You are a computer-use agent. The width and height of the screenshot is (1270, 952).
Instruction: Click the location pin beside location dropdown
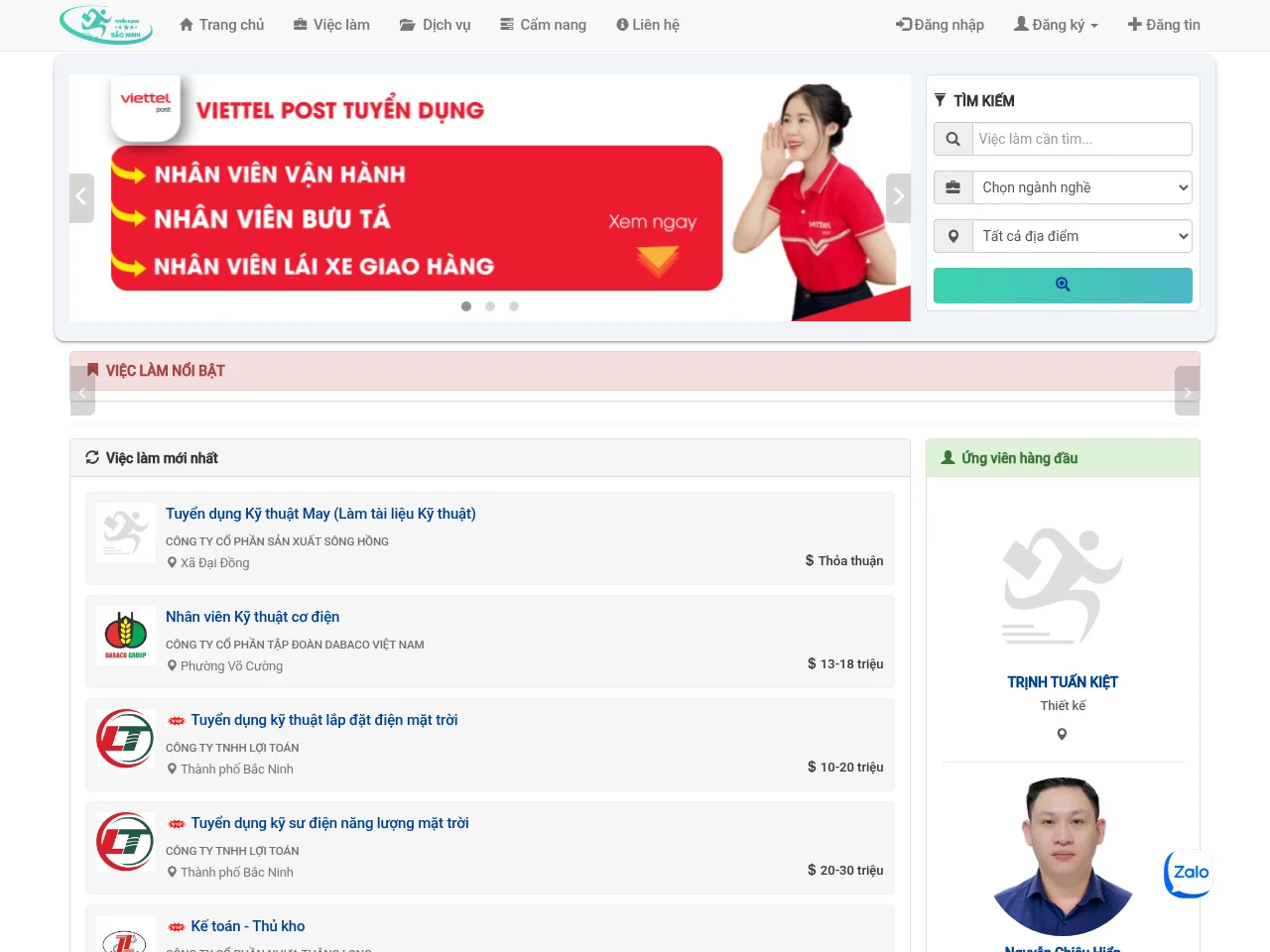coord(953,236)
